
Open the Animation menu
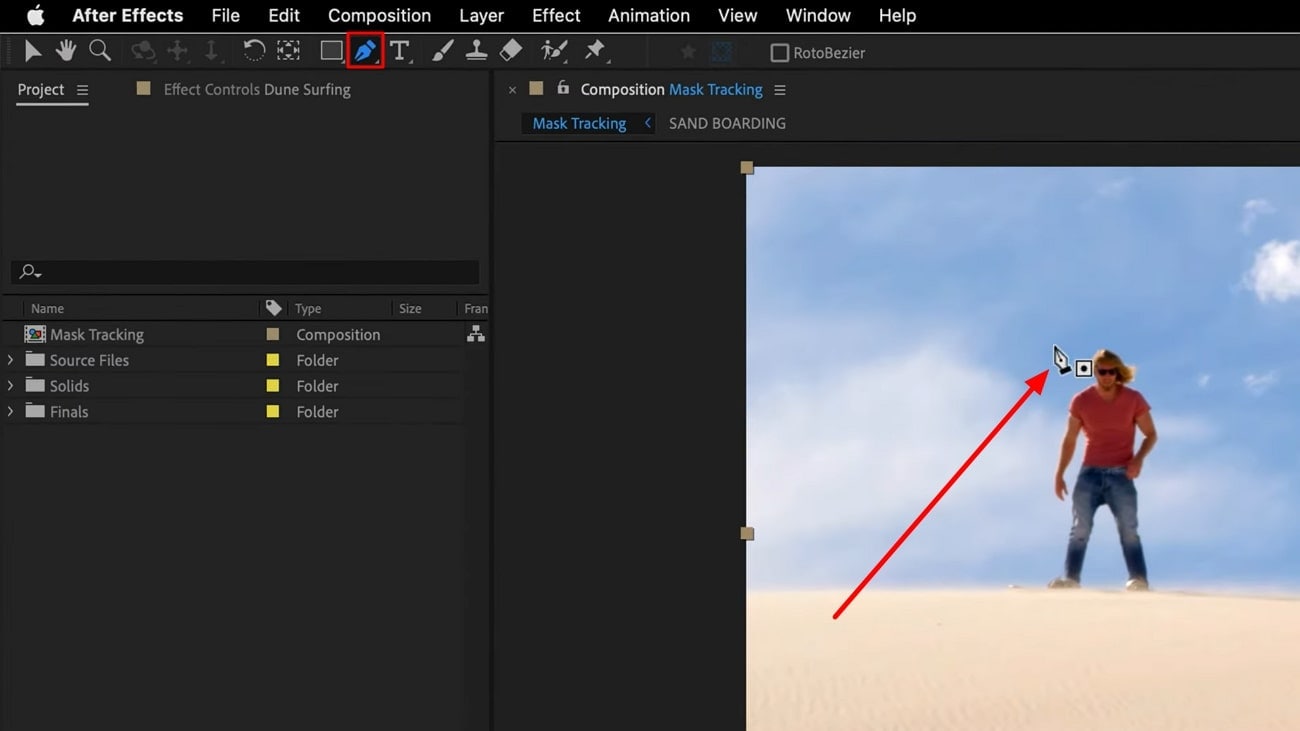coord(649,15)
